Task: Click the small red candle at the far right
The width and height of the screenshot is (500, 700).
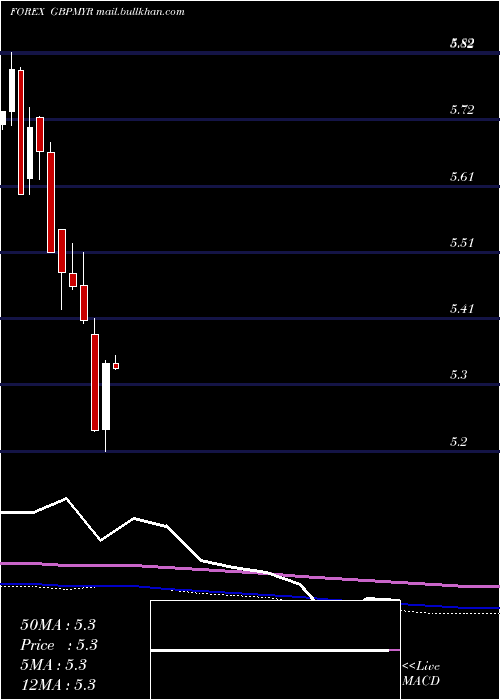Action: click(116, 366)
